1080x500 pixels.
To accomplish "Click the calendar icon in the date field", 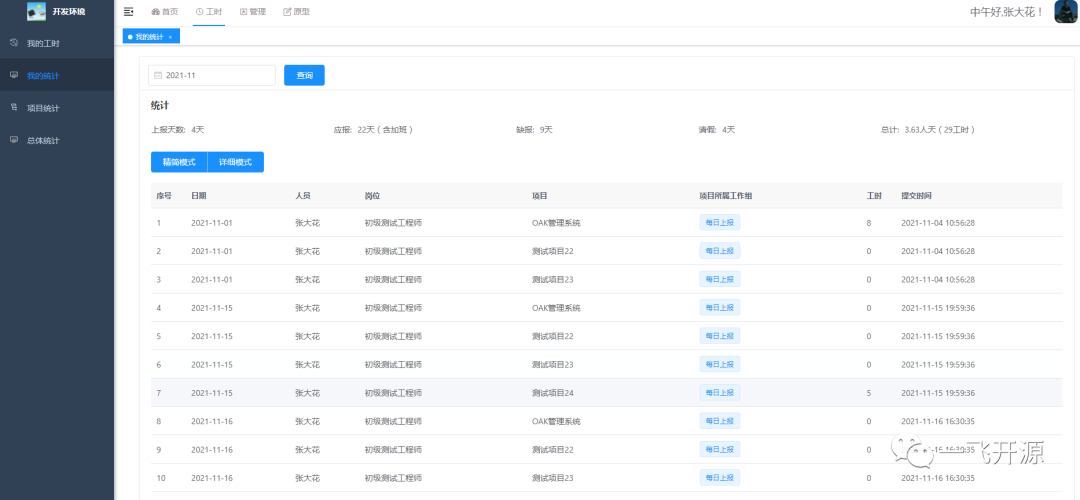I will [x=158, y=76].
